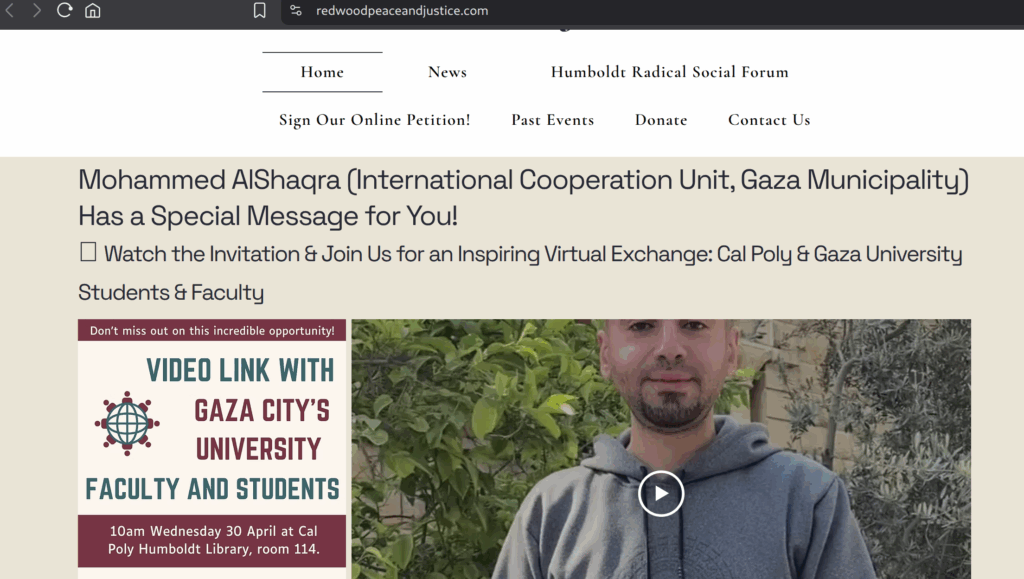
Task: Open the Home menu item
Action: coord(322,72)
